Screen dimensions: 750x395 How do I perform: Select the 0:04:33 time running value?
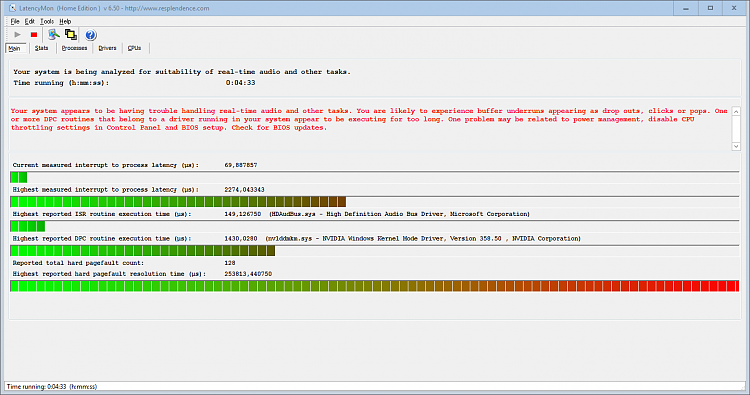240,83
